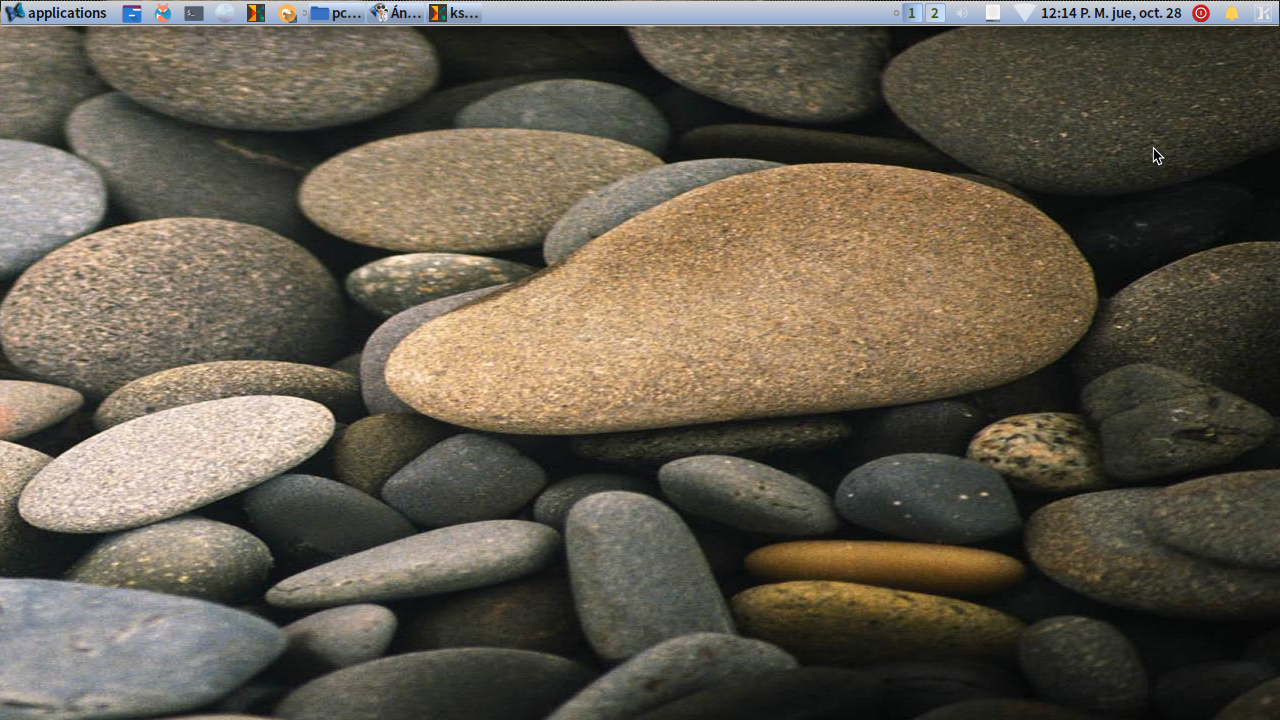Click the red power button icon
Viewport: 1280px width, 720px height.
tap(1201, 13)
